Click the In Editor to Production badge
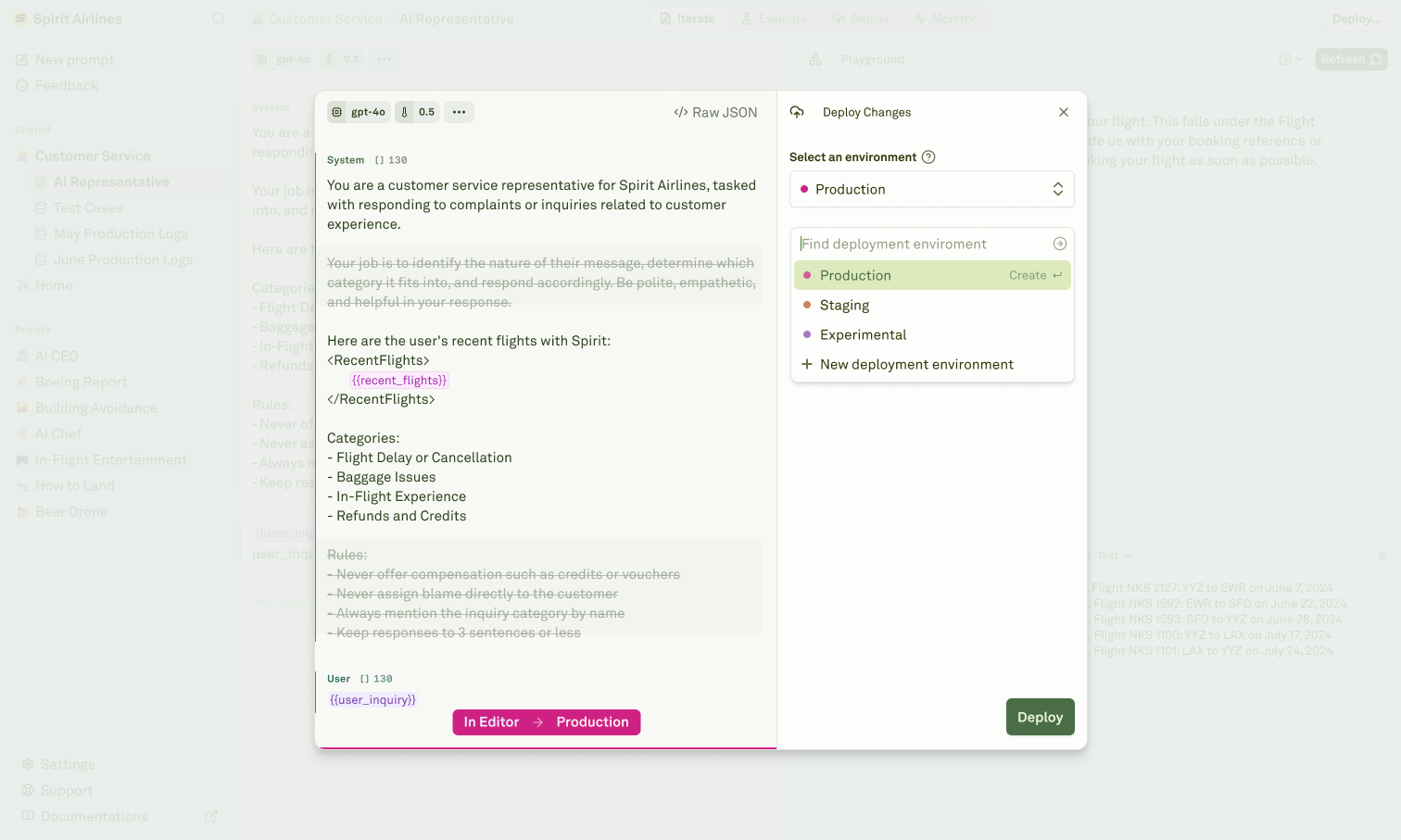Viewport: 1401px width, 840px height. pyautogui.click(x=547, y=722)
